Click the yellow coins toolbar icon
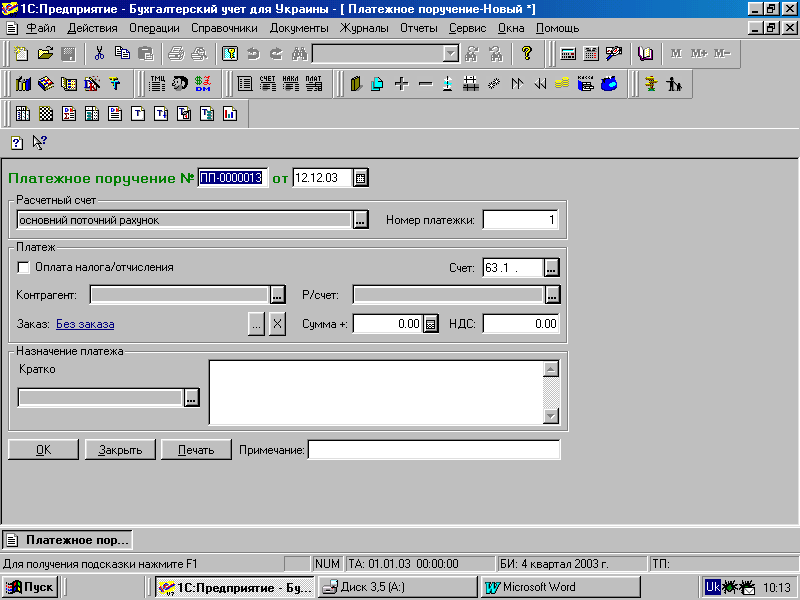 click(x=562, y=84)
